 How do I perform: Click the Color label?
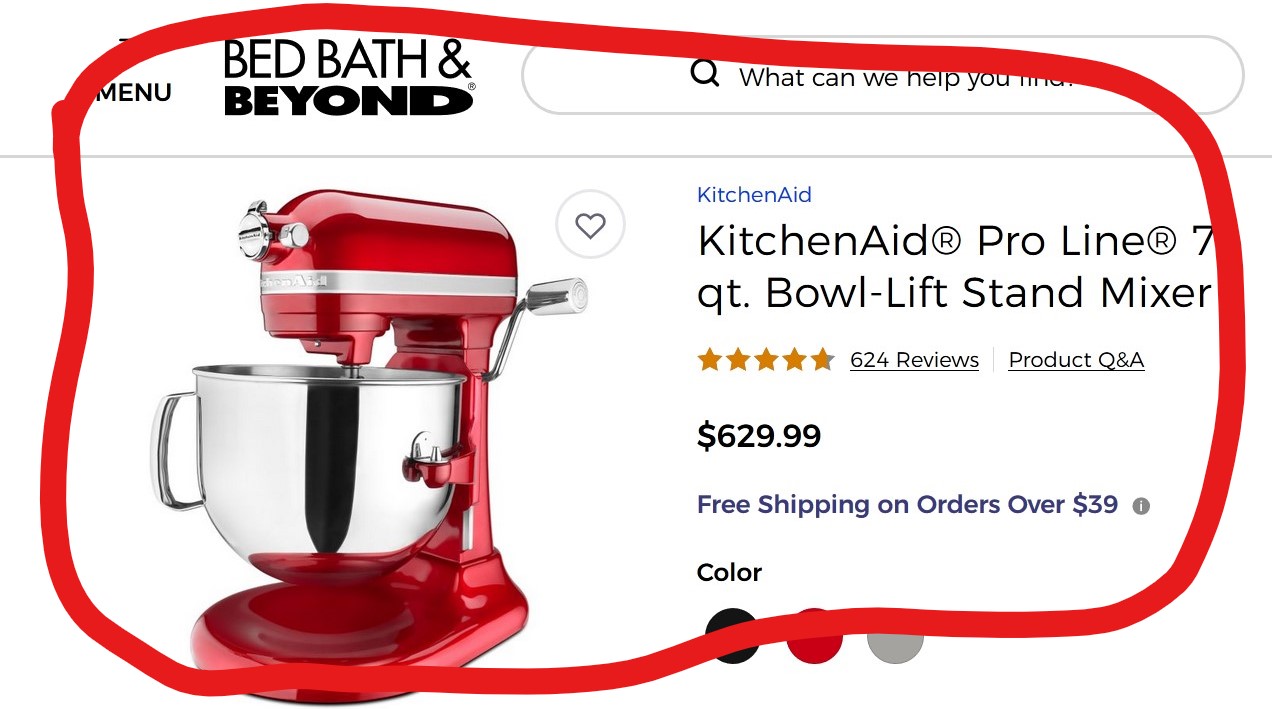pos(729,572)
